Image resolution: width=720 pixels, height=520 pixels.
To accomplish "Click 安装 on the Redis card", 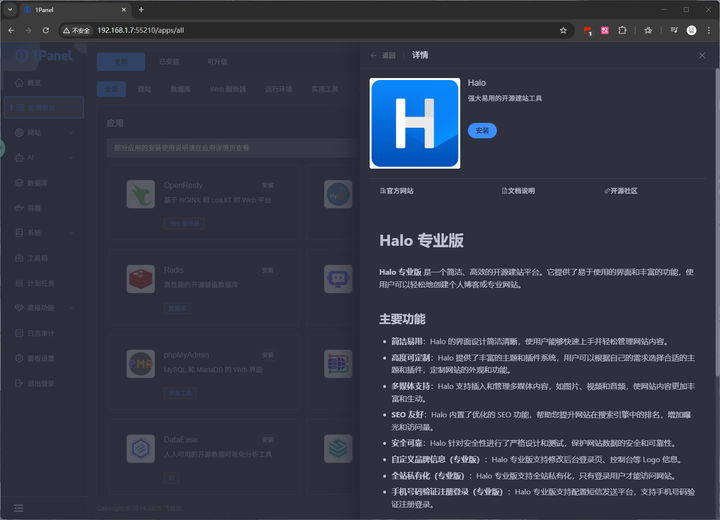I will [268, 271].
